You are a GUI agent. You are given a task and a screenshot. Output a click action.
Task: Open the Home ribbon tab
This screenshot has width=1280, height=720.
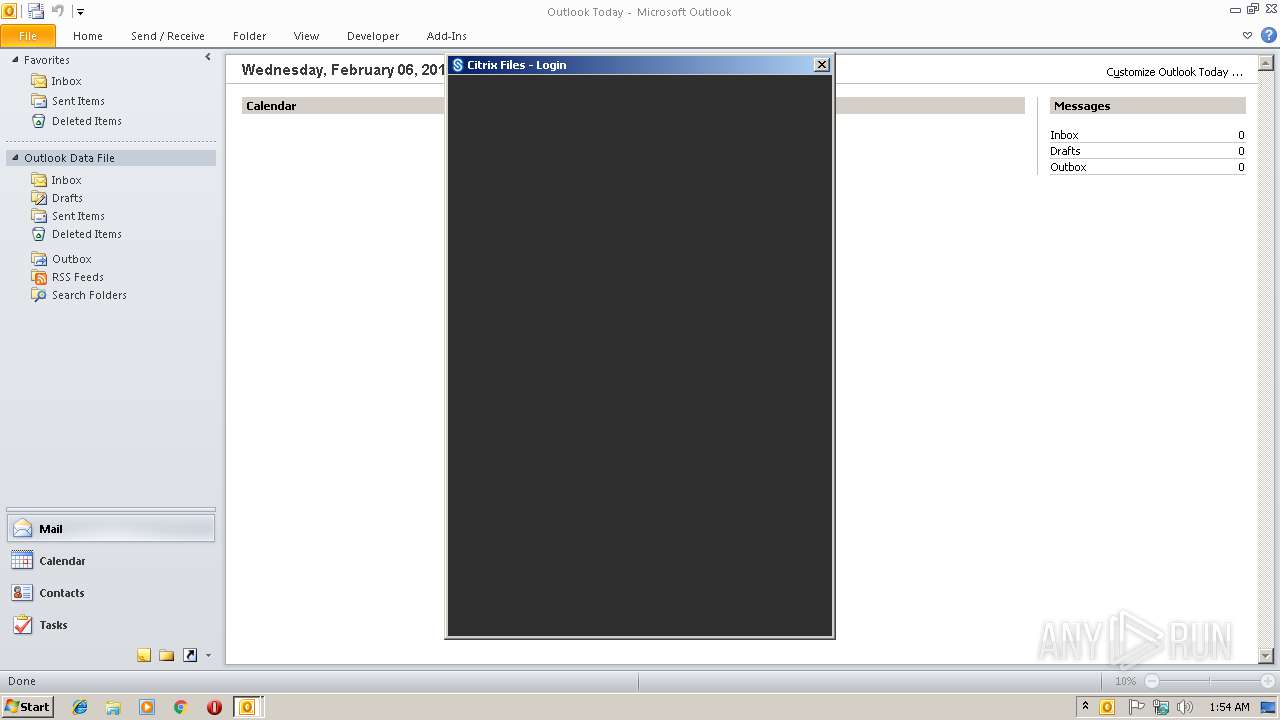[x=88, y=36]
